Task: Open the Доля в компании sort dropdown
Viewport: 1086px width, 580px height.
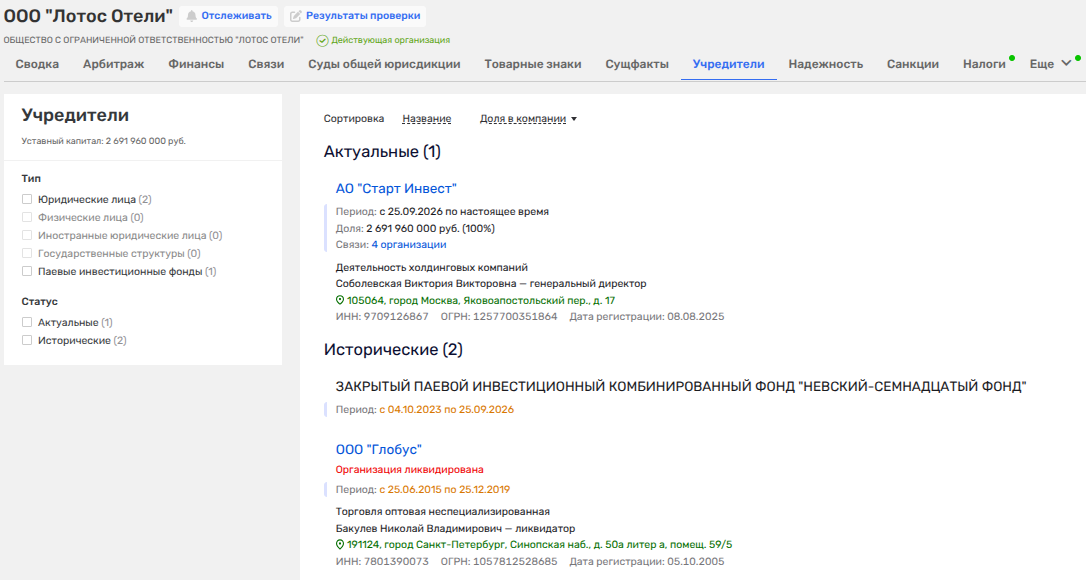Action: pyautogui.click(x=528, y=118)
